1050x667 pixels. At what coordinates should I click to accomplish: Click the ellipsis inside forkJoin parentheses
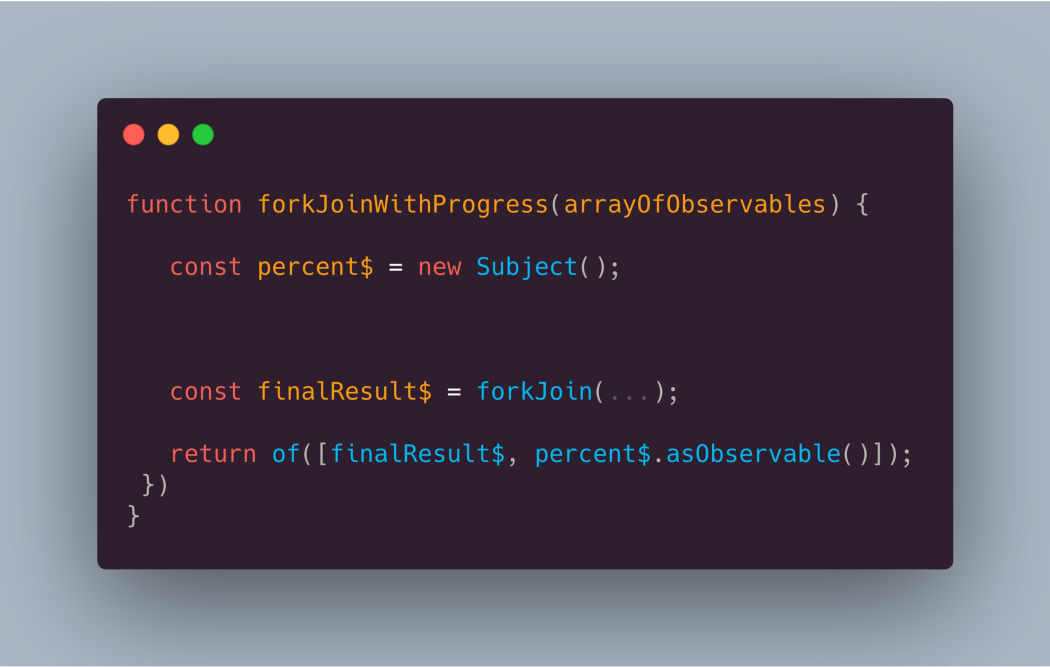click(629, 392)
